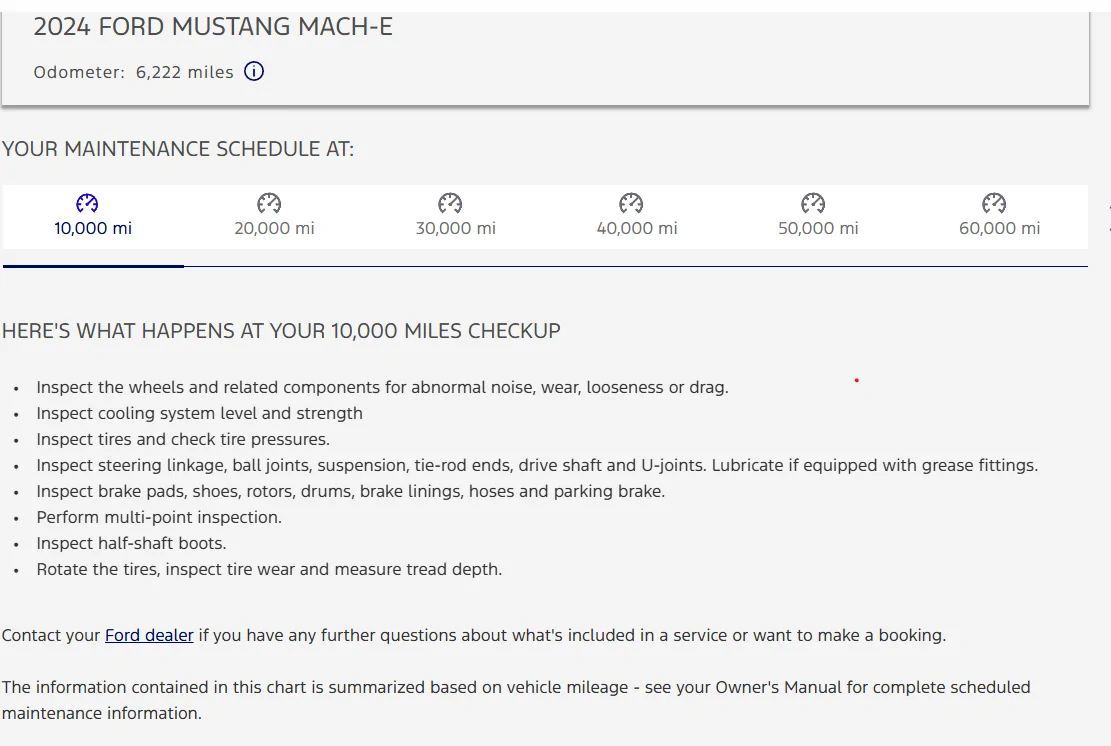Select the 30,000 mi gauge icon
Viewport: 1111px width, 746px height.
click(450, 203)
